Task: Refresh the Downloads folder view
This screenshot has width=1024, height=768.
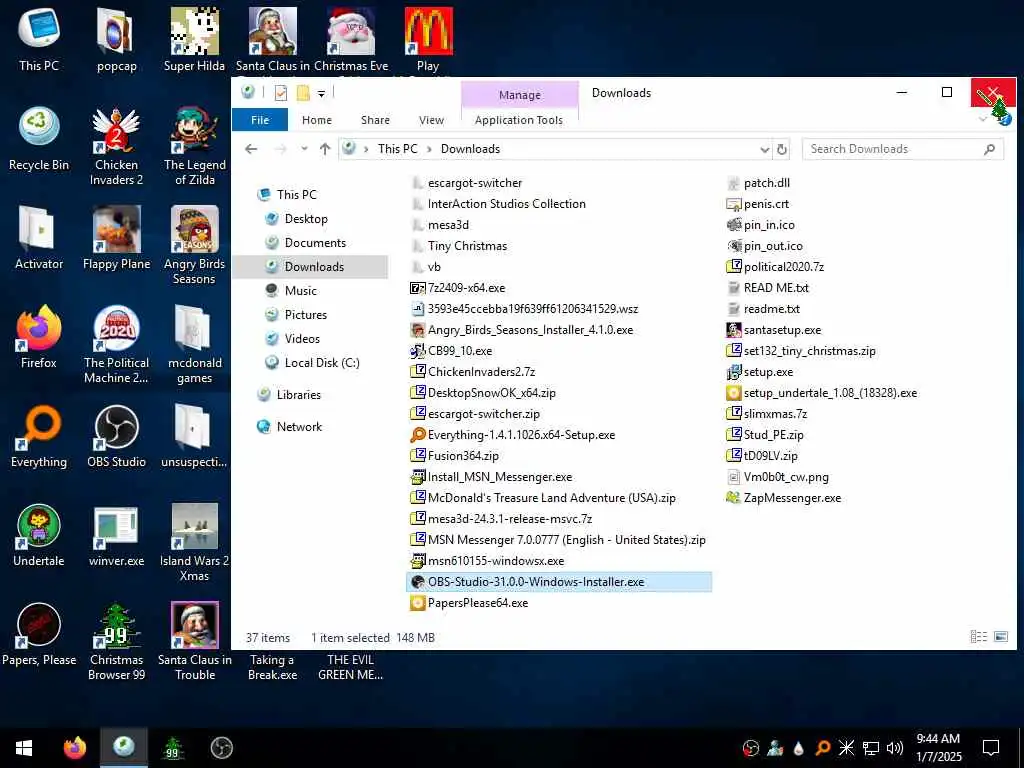Action: pyautogui.click(x=781, y=150)
